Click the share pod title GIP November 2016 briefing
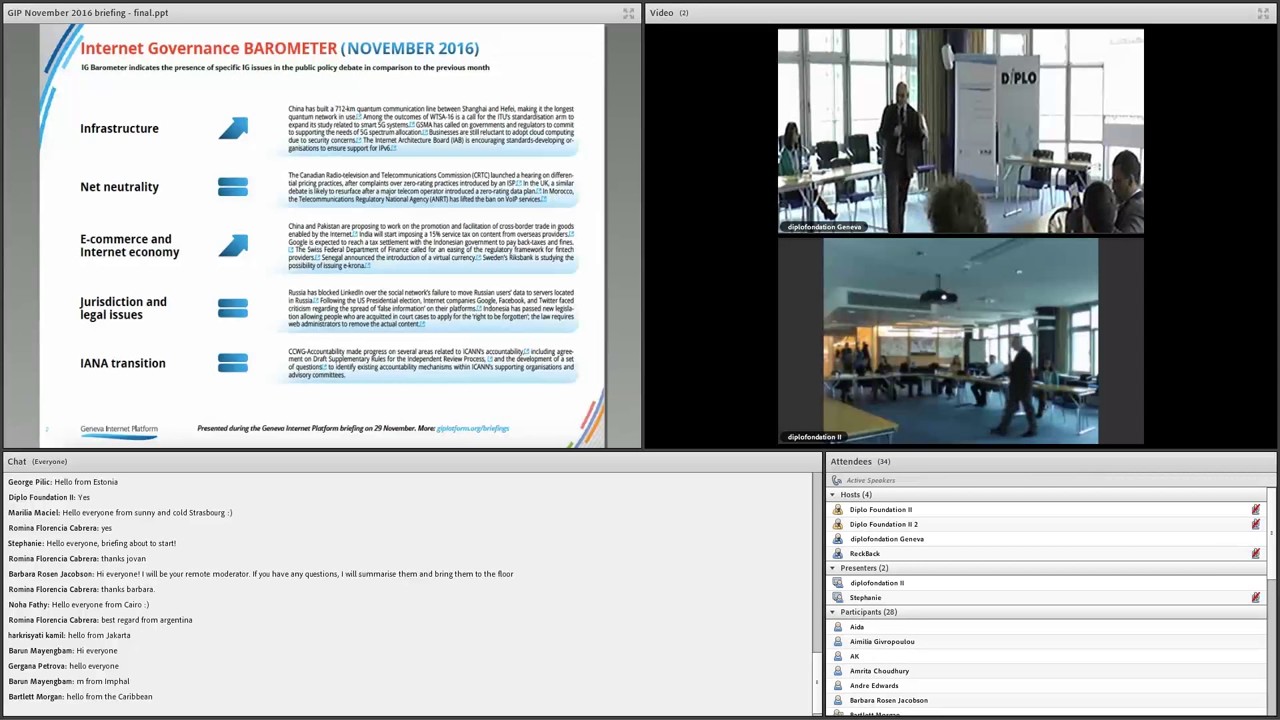This screenshot has width=1280, height=720. click(88, 13)
